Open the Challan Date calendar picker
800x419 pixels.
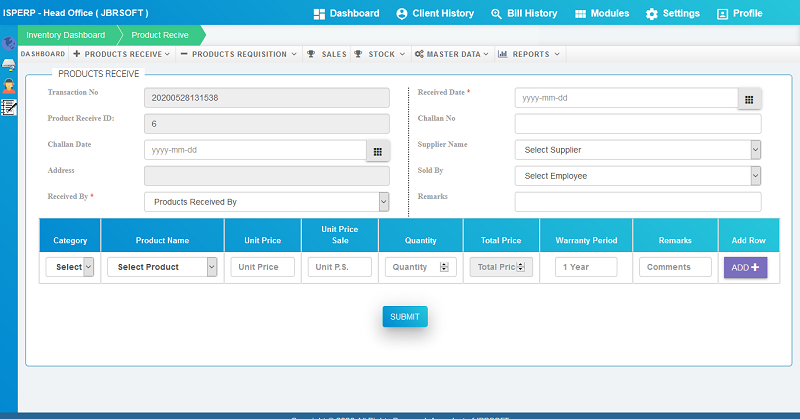pyautogui.click(x=377, y=150)
